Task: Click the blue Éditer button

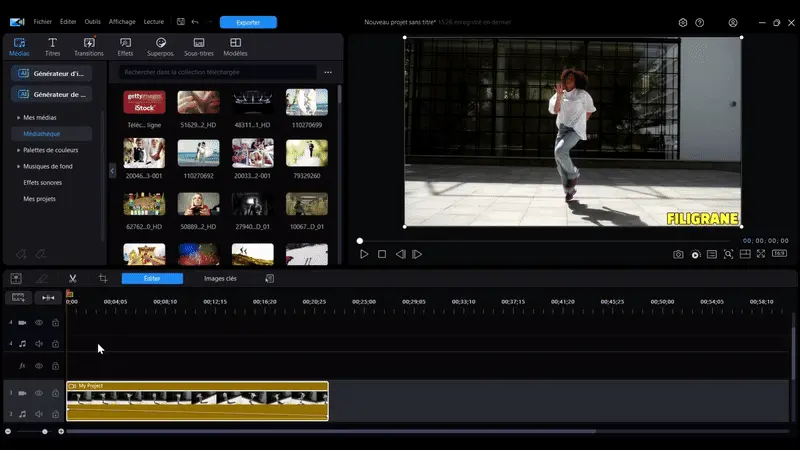Action: click(x=152, y=278)
